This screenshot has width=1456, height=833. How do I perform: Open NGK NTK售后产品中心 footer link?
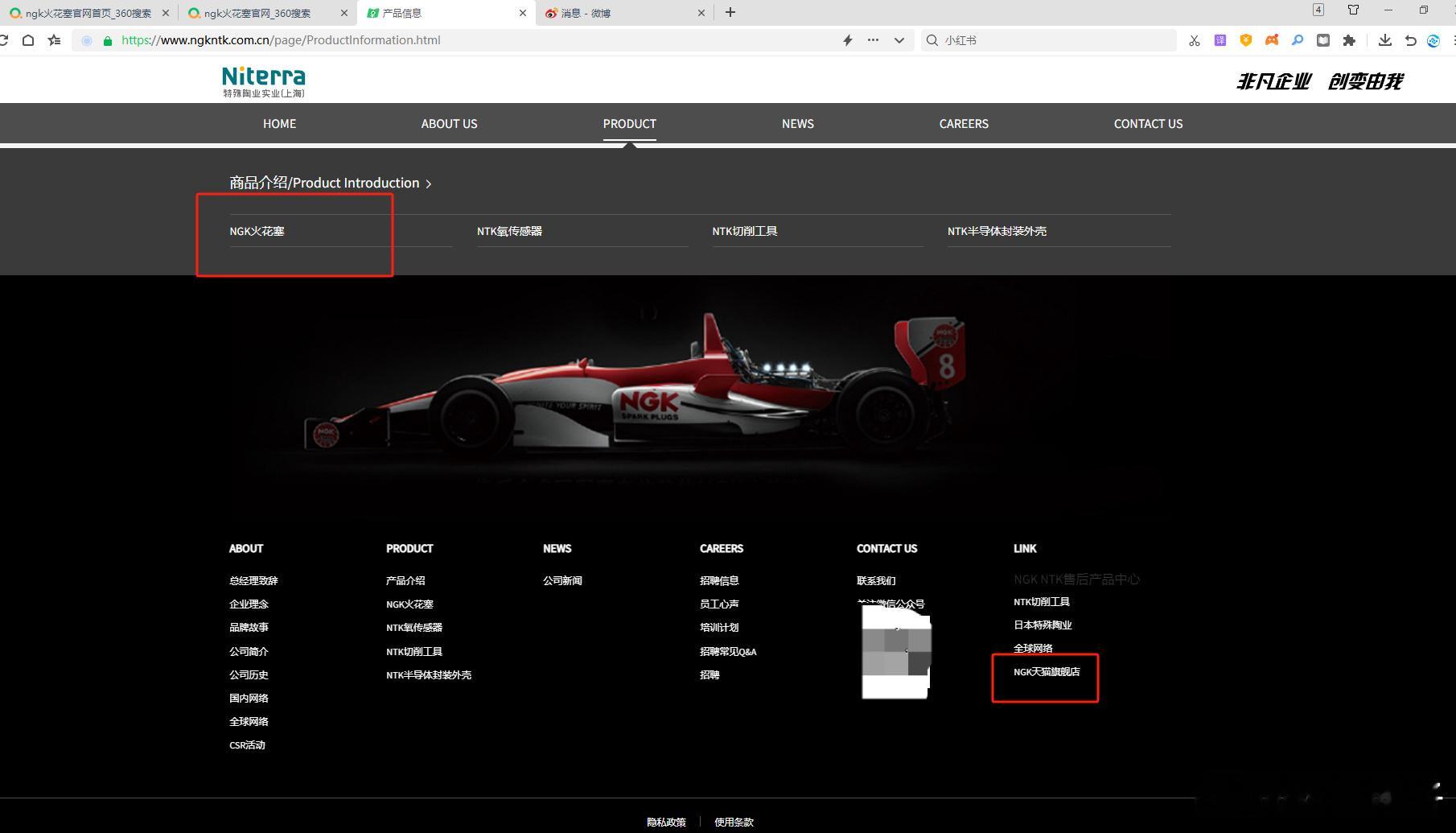tap(1076, 579)
